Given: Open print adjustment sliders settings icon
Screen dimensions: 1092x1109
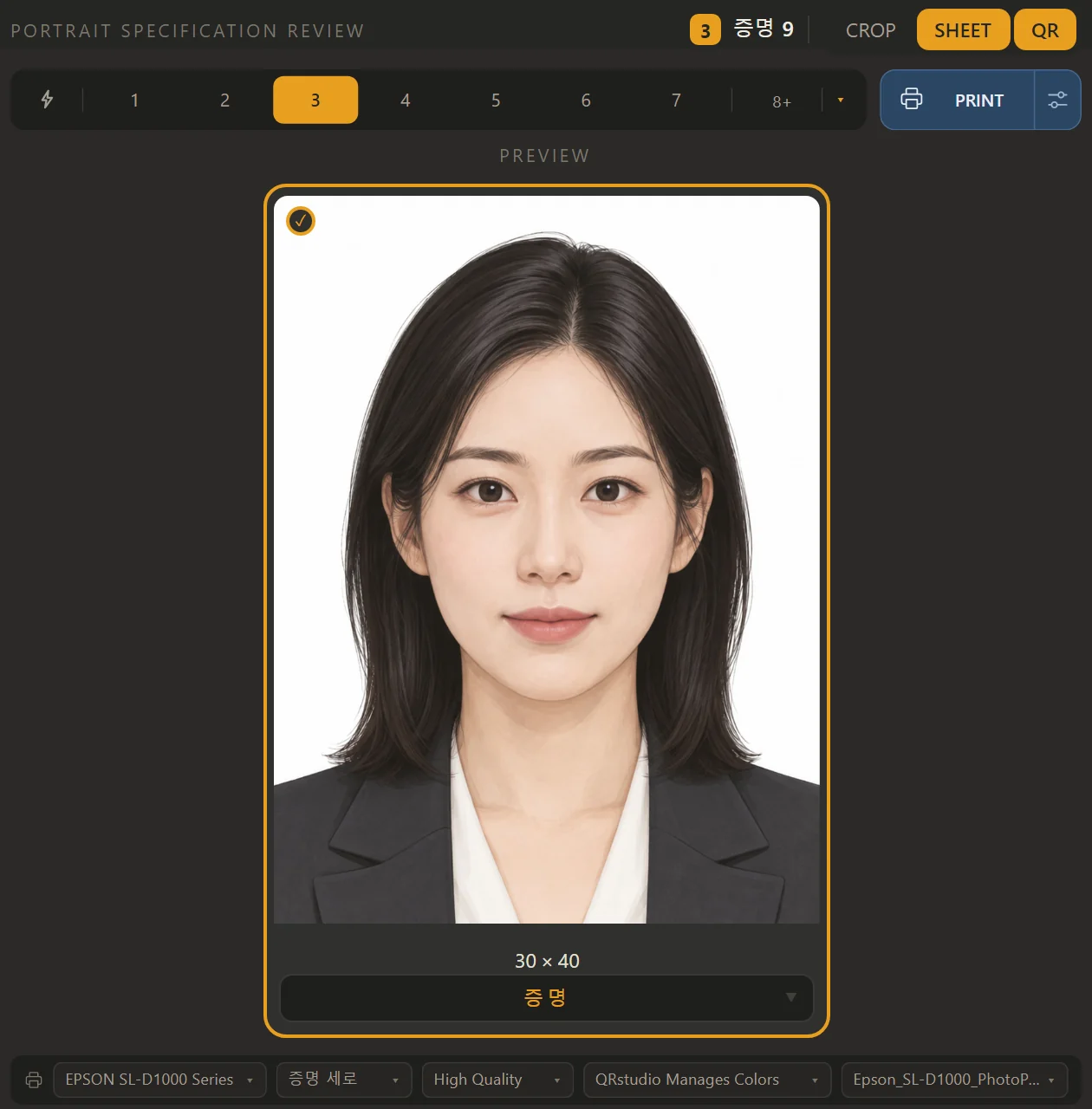Looking at the screenshot, I should 1057,100.
